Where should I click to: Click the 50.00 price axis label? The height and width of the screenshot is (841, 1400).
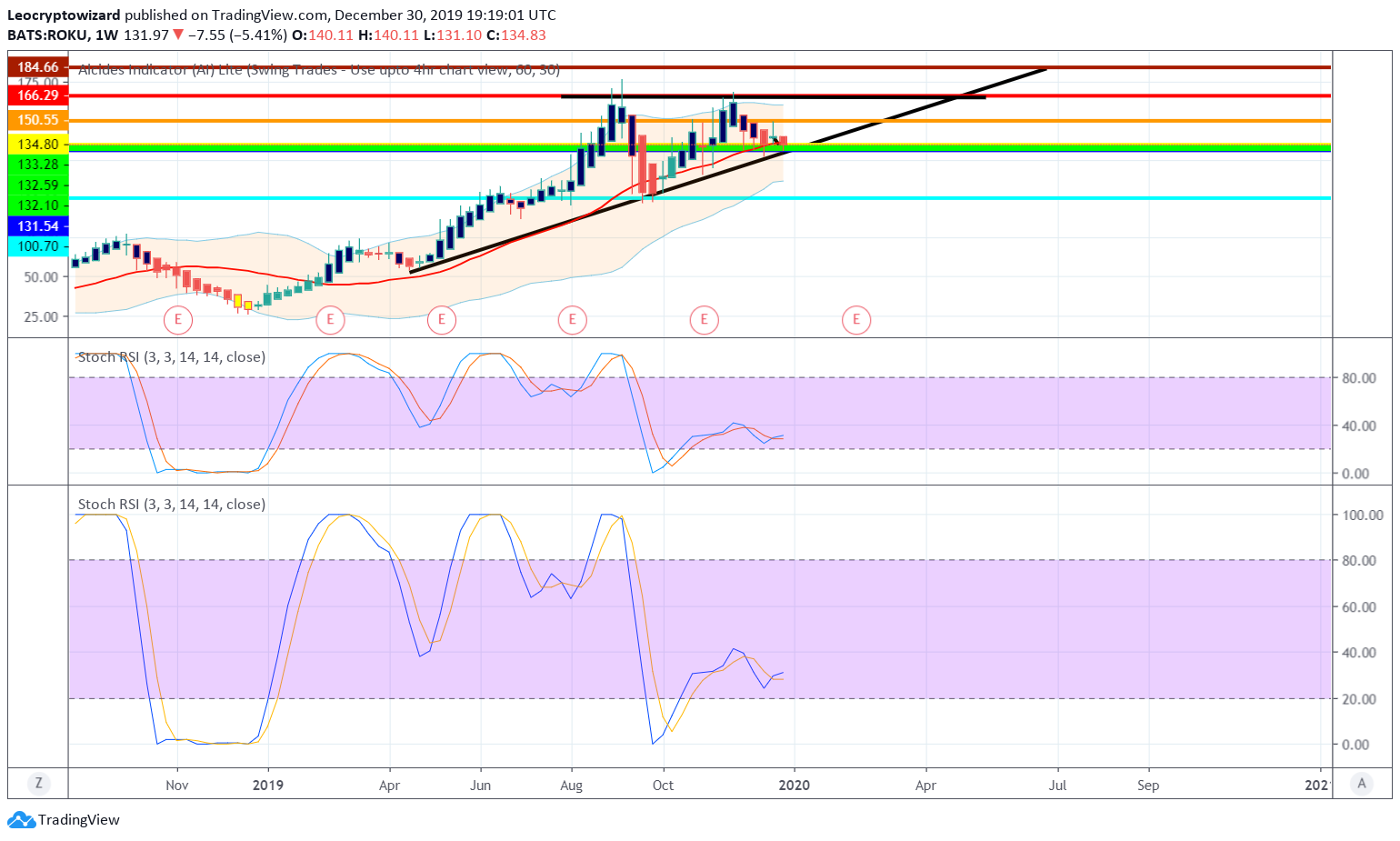(41, 277)
